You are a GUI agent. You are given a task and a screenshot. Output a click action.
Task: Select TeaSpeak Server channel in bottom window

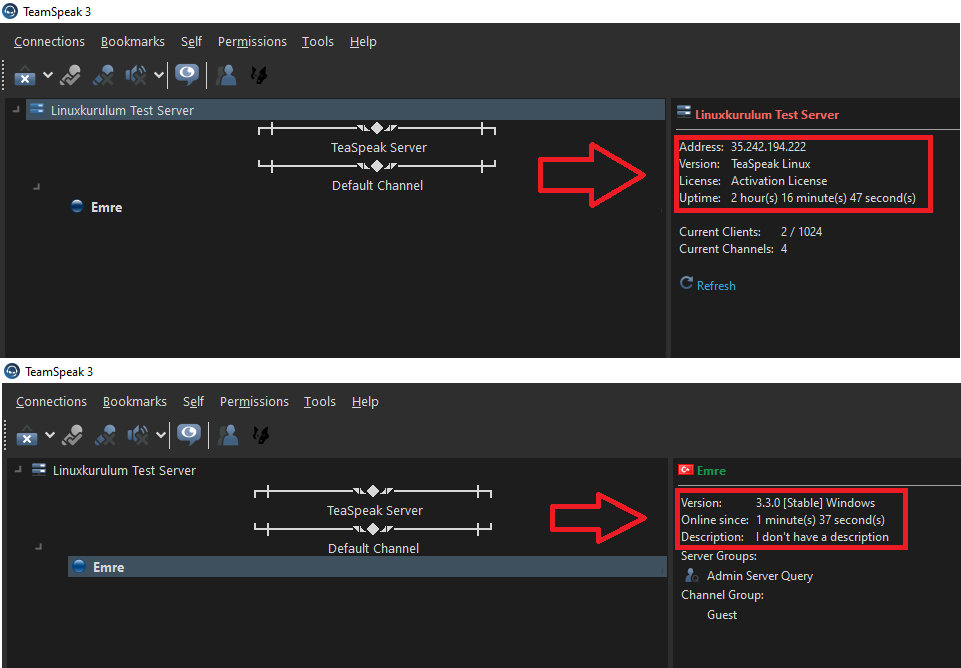click(374, 510)
